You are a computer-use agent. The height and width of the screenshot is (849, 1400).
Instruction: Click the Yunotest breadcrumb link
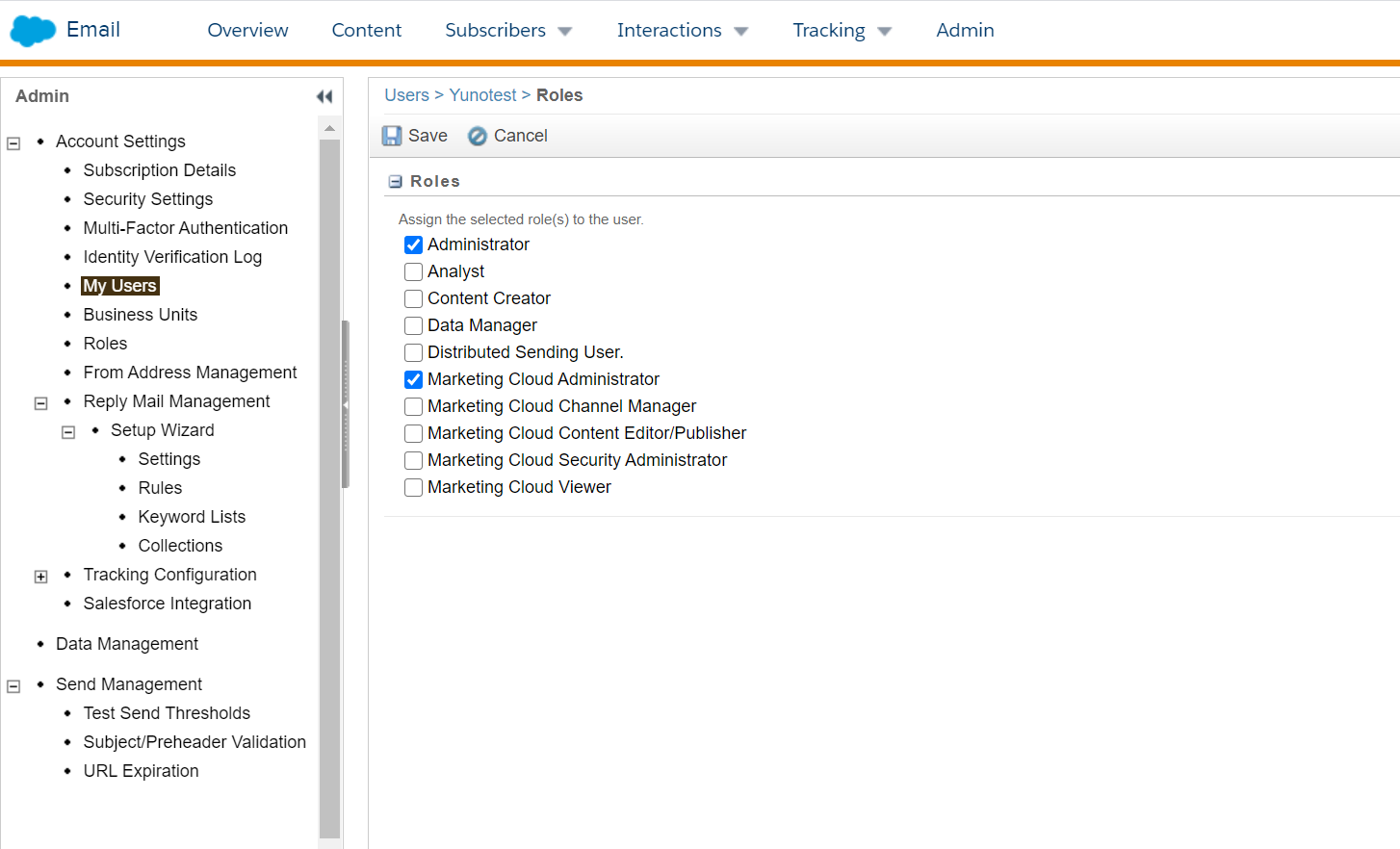(x=482, y=94)
